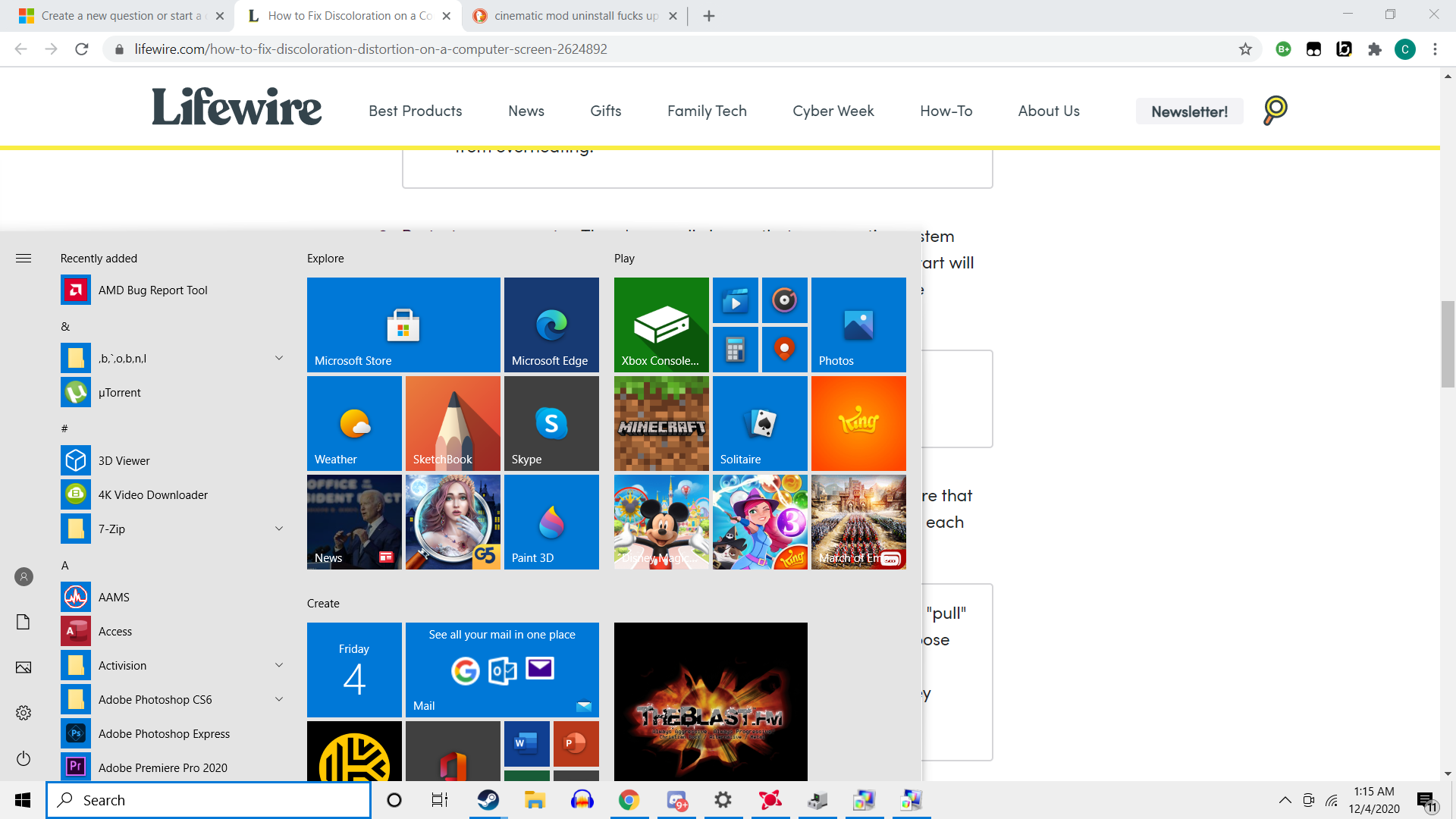Viewport: 1456px width, 819px height.
Task: Click Lifewire search magnifier icon
Action: 1275,111
